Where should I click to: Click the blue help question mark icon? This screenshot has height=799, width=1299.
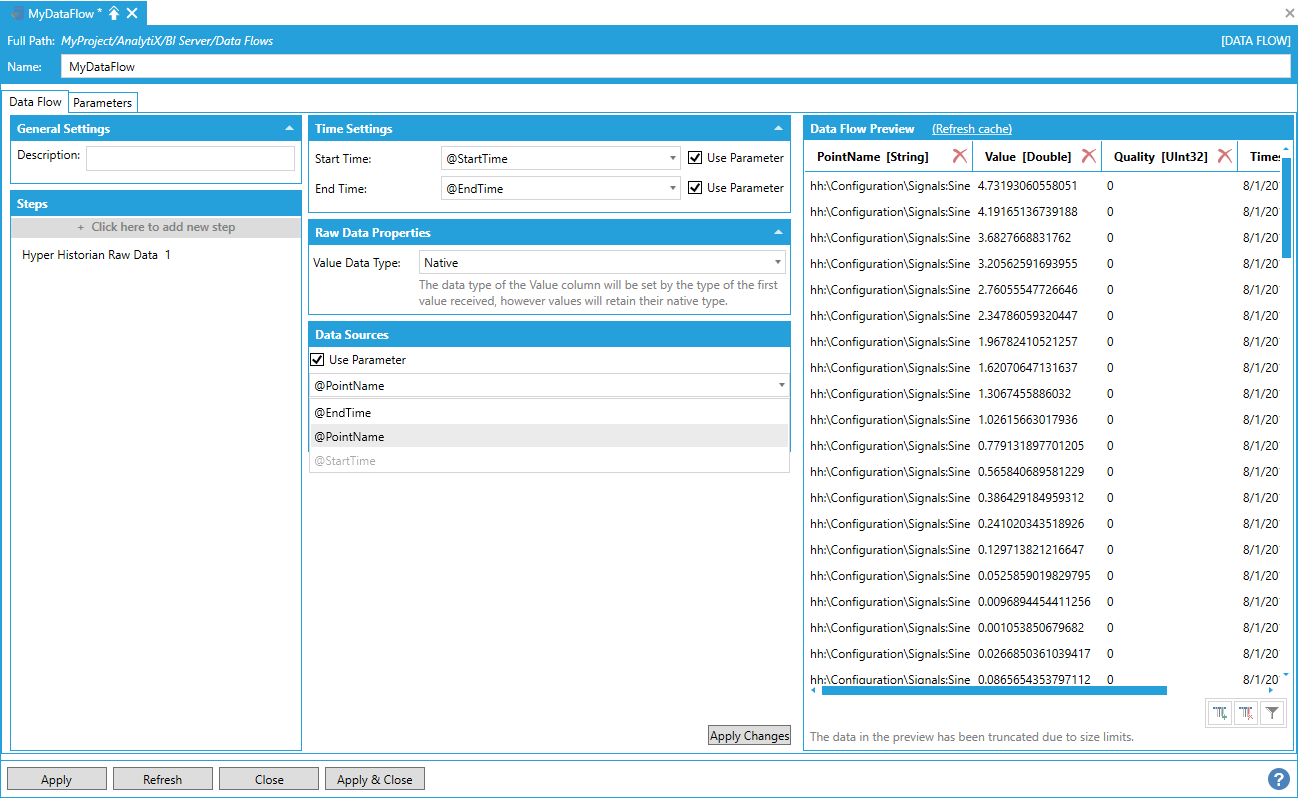coord(1278,779)
